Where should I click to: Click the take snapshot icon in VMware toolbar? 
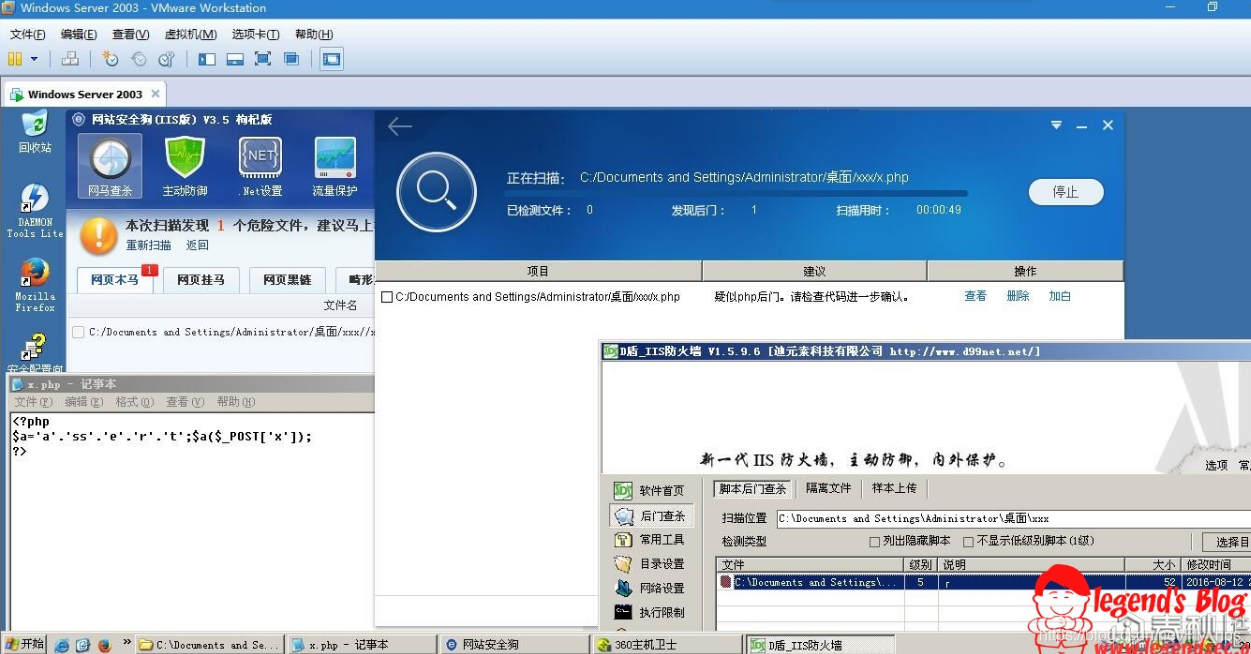click(x=110, y=59)
